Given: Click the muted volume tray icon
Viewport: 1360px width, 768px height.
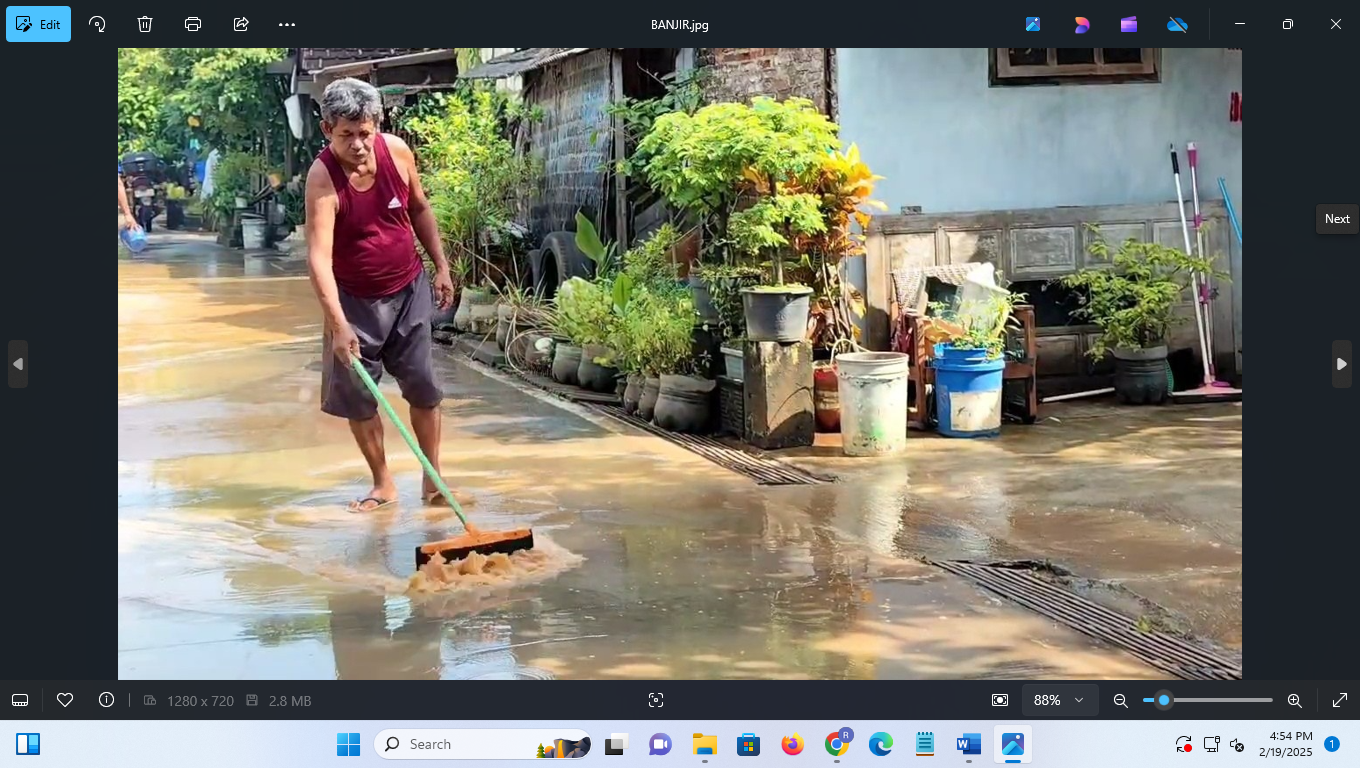Looking at the screenshot, I should pos(1237,744).
